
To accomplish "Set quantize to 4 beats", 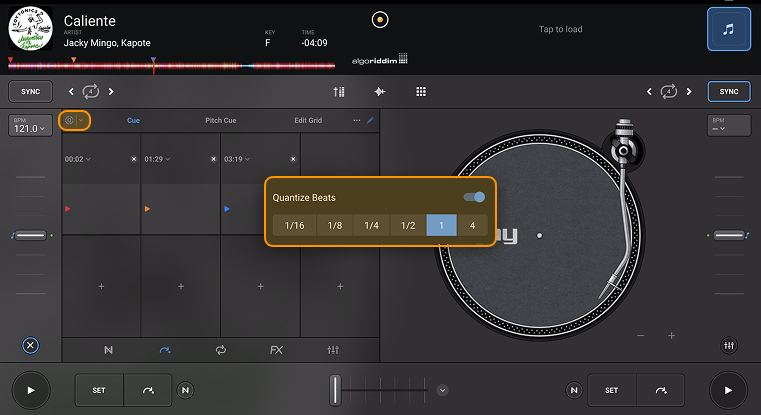I will 472,225.
